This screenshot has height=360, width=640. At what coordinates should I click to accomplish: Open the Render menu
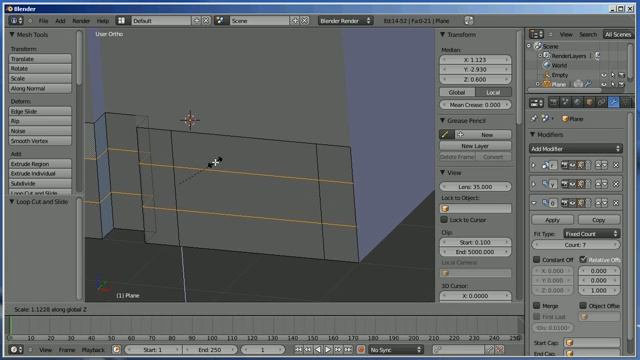coord(81,20)
